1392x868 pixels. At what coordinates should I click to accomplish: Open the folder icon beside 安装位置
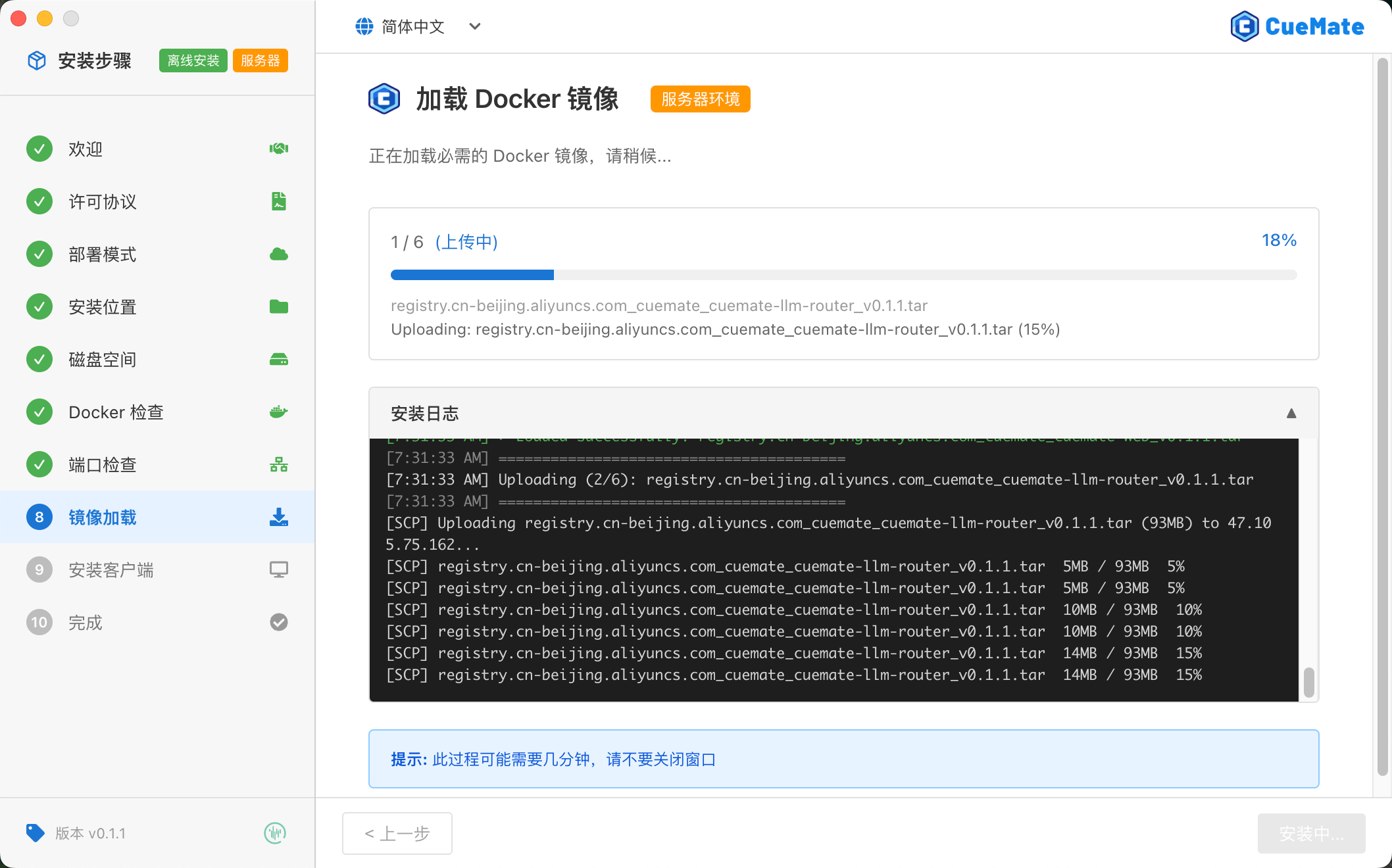[278, 306]
